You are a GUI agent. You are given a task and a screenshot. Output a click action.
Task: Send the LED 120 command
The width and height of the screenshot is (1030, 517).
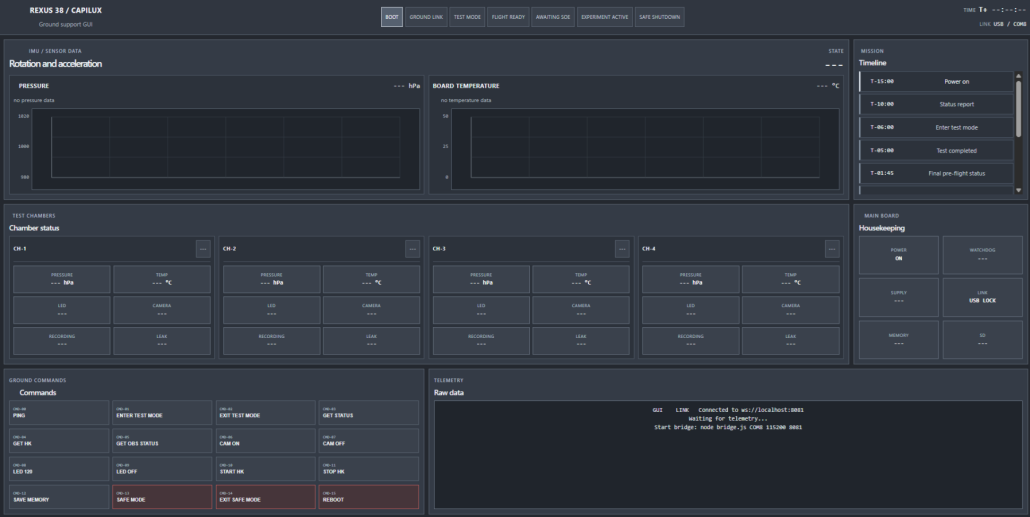[x=59, y=469]
